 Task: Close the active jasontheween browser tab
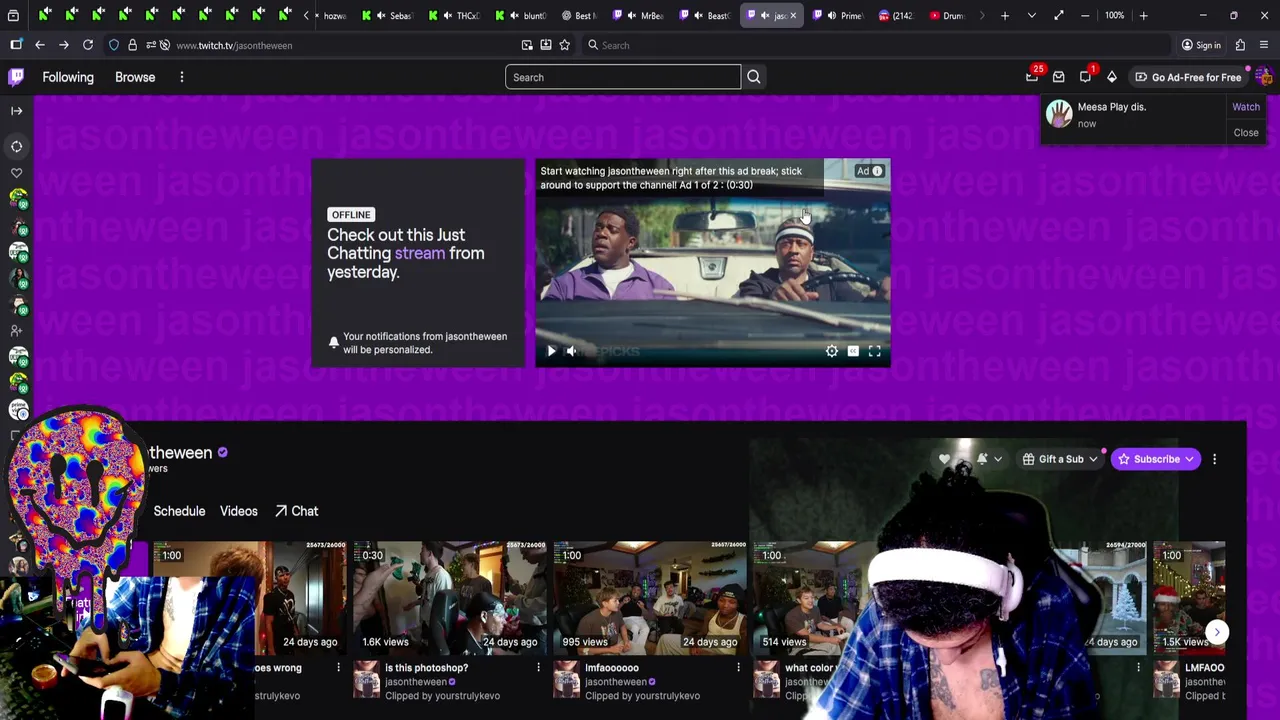click(x=793, y=16)
